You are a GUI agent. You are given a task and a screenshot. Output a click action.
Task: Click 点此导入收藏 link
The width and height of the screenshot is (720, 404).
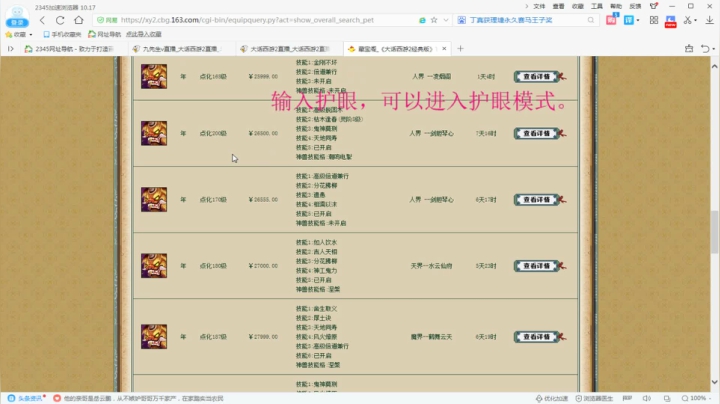[144, 34]
